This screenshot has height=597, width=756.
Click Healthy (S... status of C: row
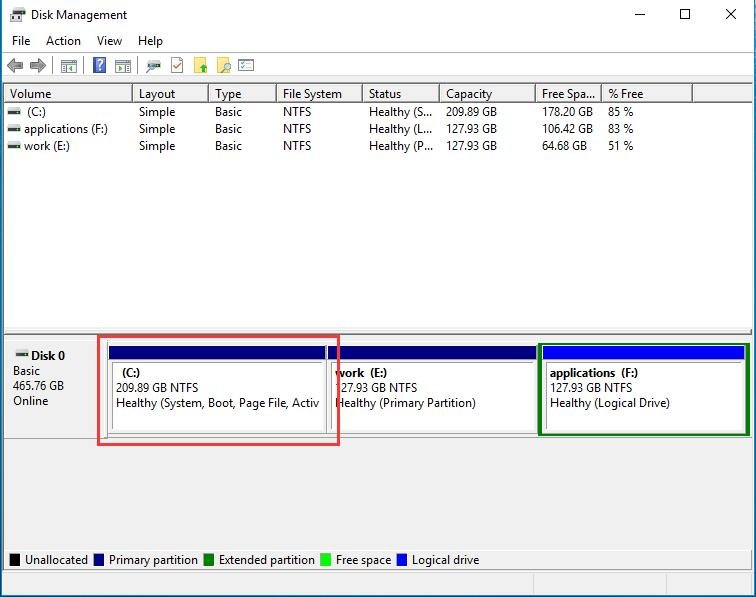point(401,112)
